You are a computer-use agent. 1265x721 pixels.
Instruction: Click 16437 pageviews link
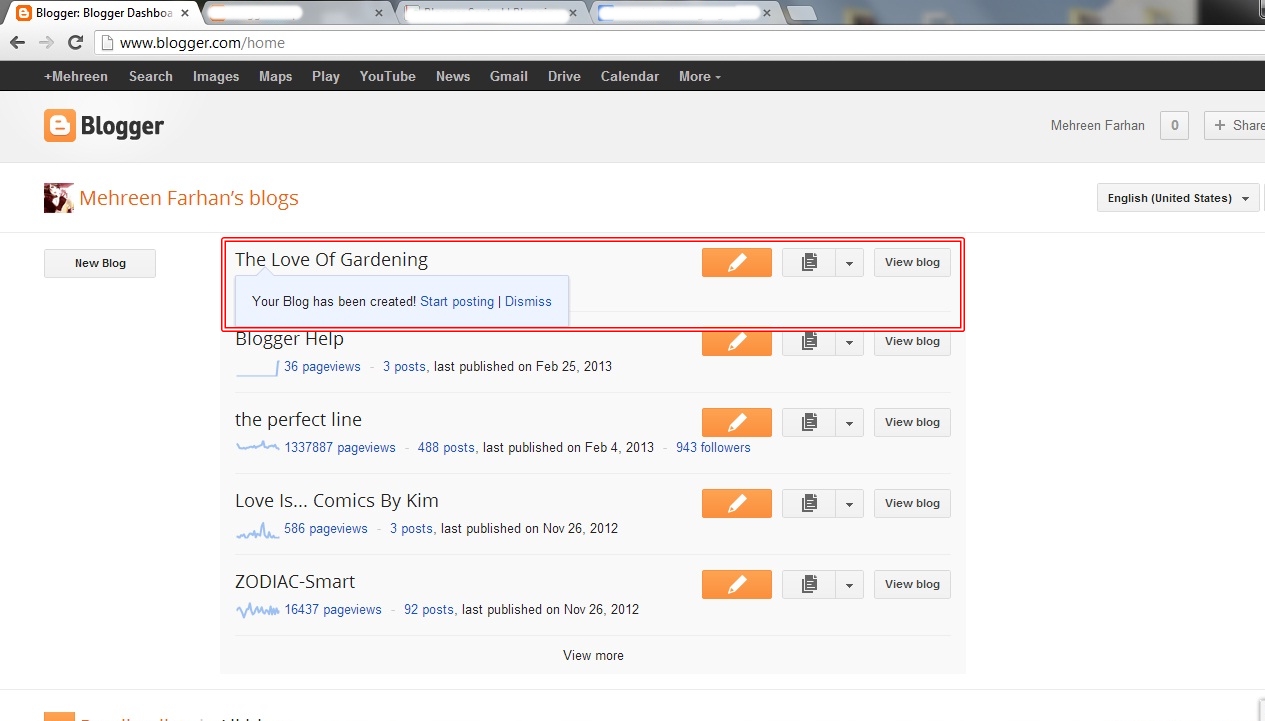coord(333,610)
